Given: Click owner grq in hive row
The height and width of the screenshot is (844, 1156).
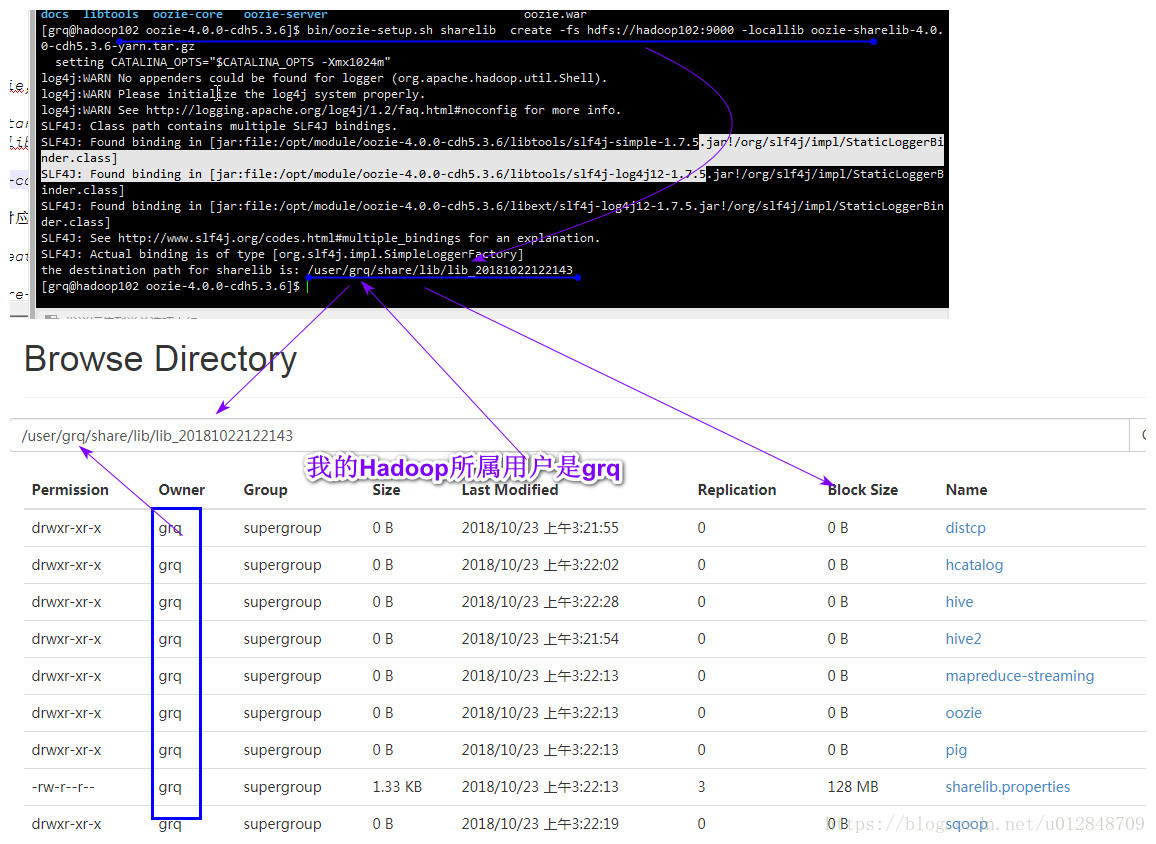Looking at the screenshot, I should click(x=170, y=602).
